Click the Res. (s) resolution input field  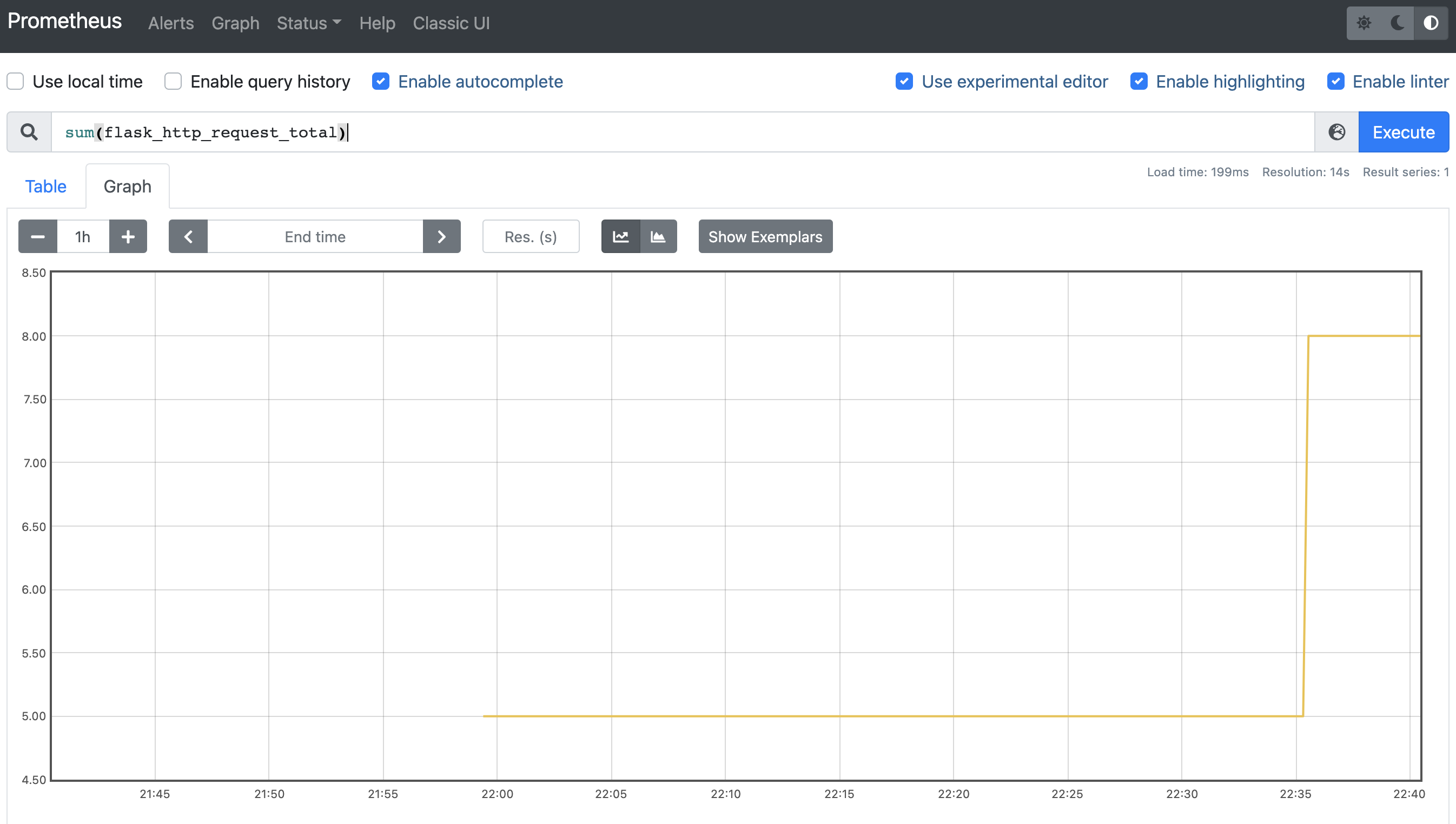click(531, 236)
